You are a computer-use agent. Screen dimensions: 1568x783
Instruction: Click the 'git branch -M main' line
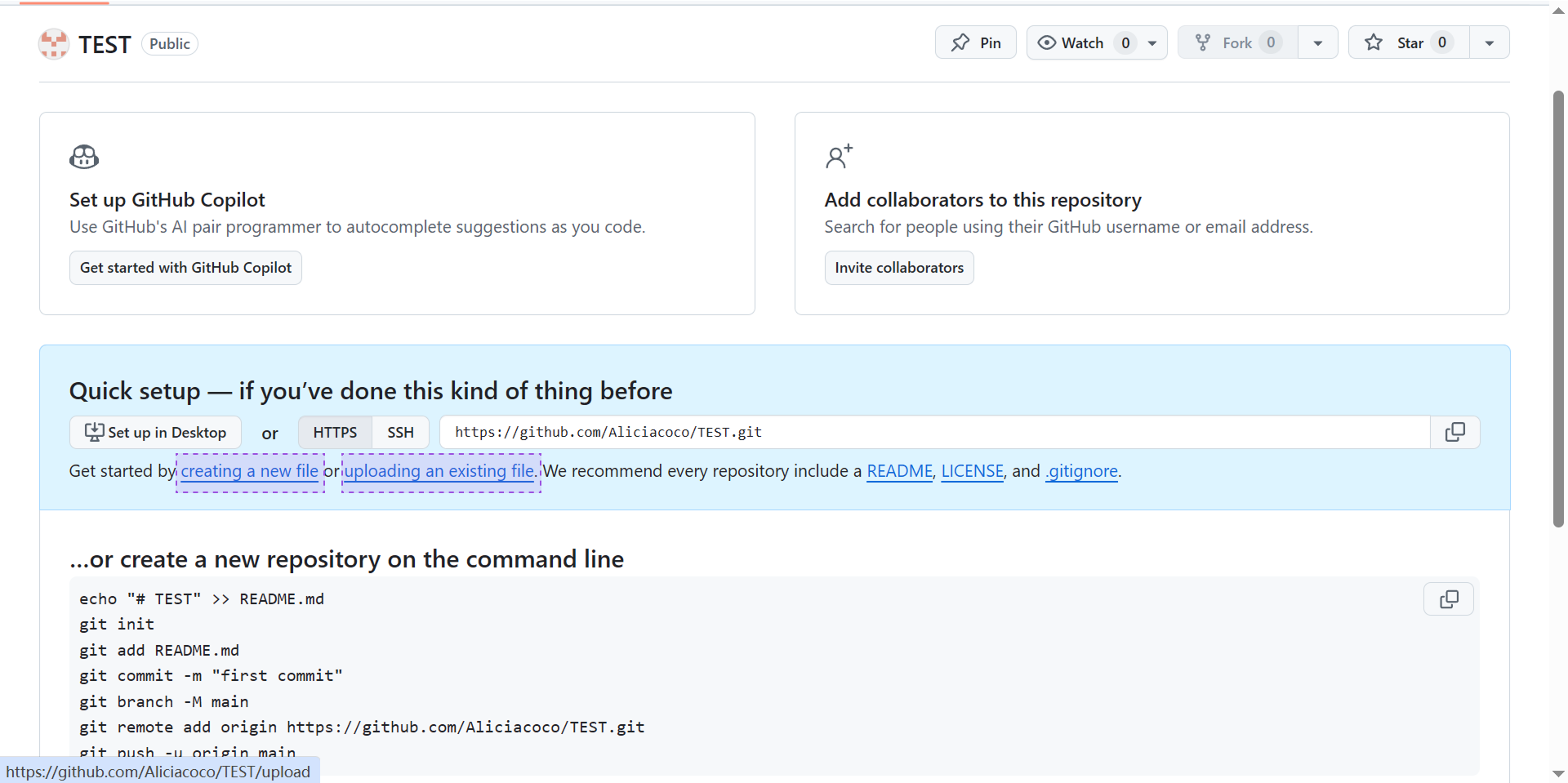pyautogui.click(x=164, y=702)
